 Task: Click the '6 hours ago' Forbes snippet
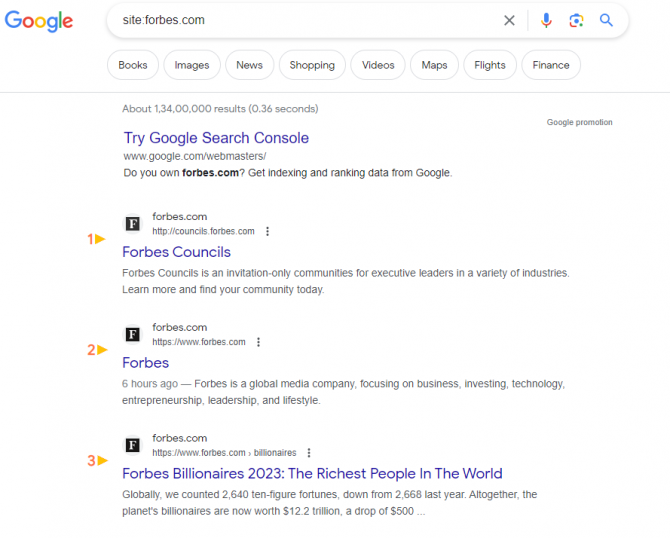tap(344, 392)
